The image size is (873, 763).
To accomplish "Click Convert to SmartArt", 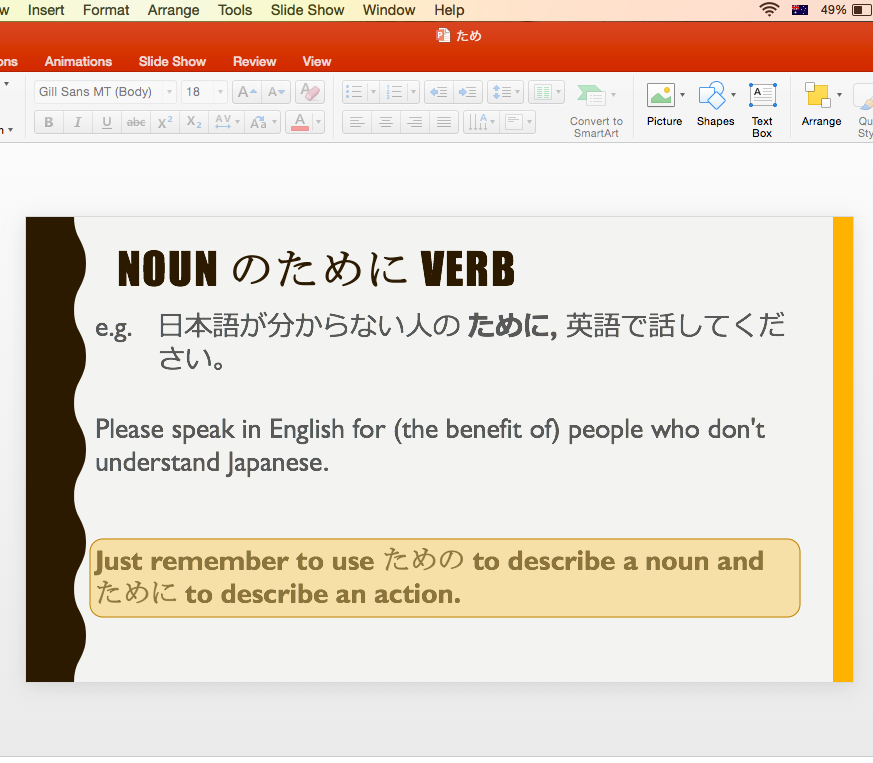I will coord(596,111).
